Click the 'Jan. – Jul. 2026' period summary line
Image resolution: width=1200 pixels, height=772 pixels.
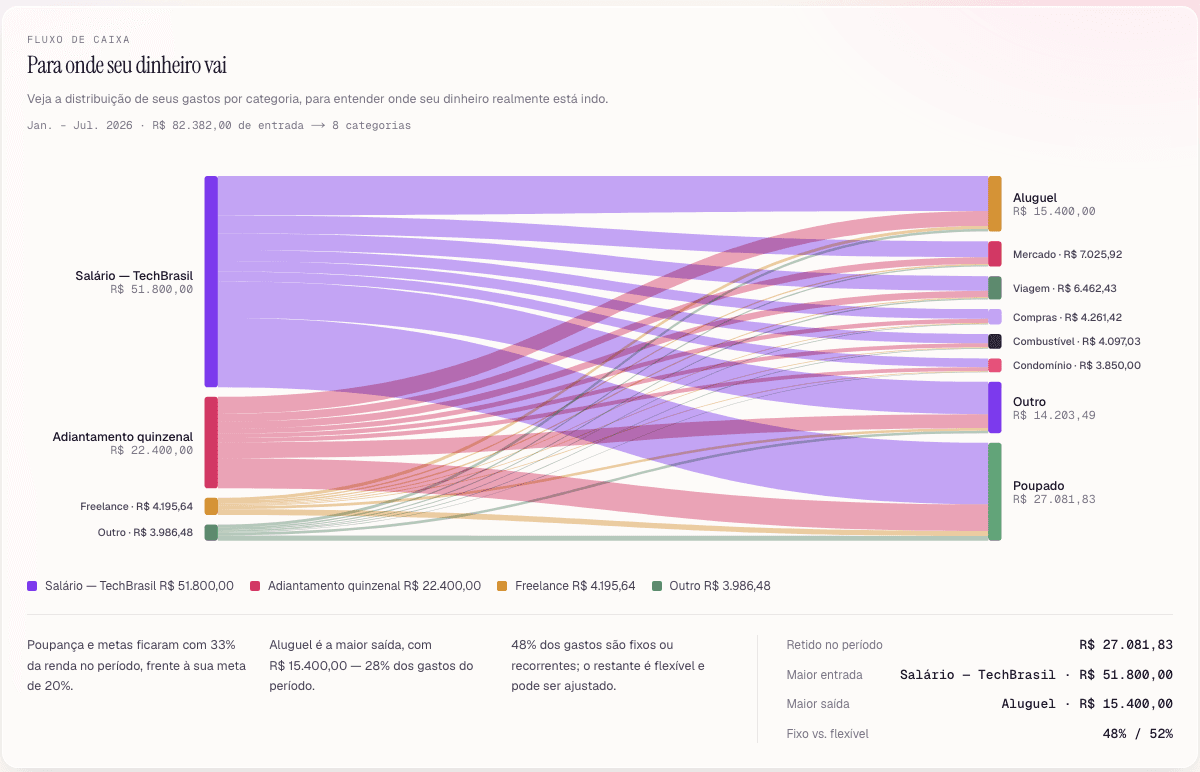click(219, 125)
